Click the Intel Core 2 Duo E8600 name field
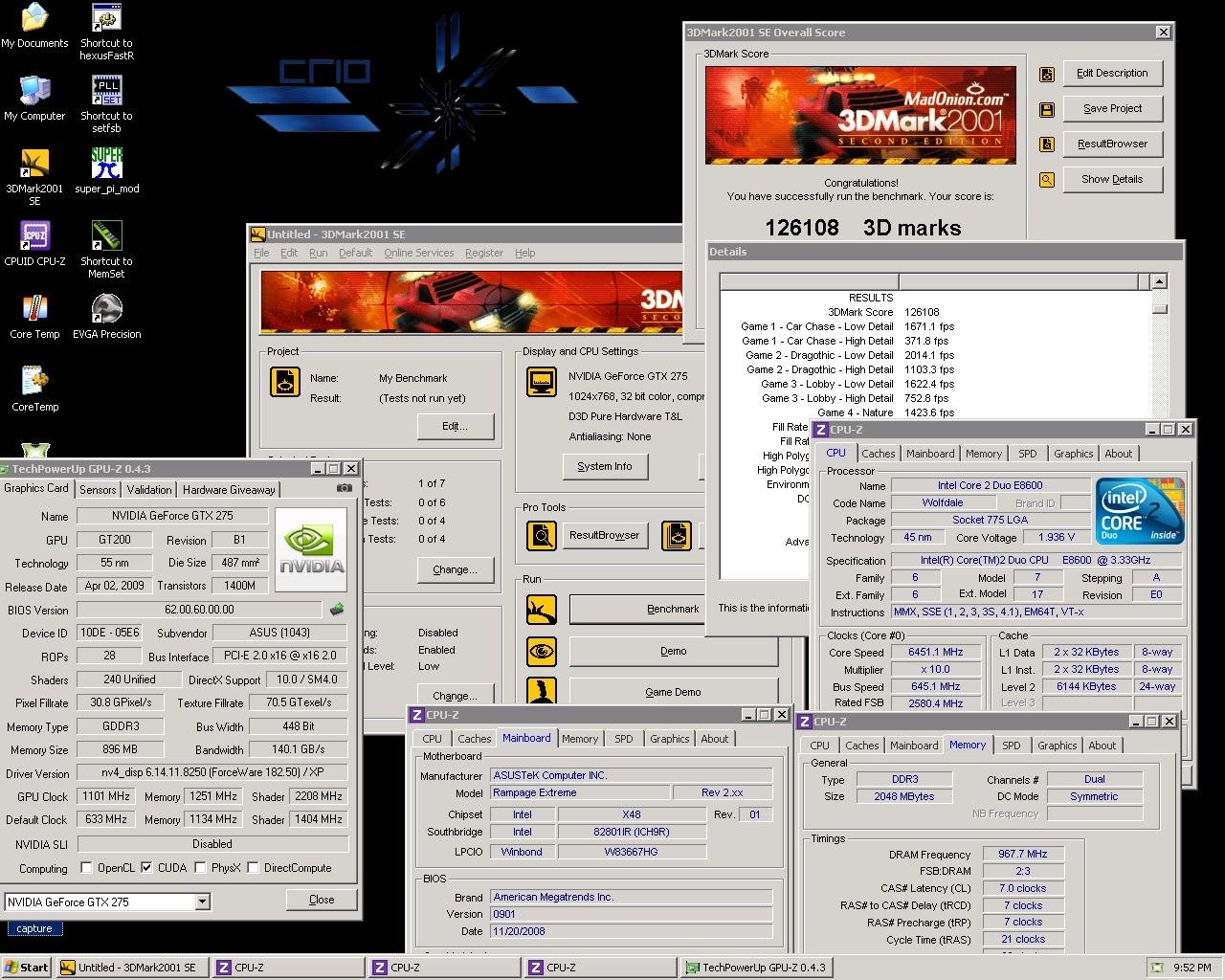 point(991,485)
